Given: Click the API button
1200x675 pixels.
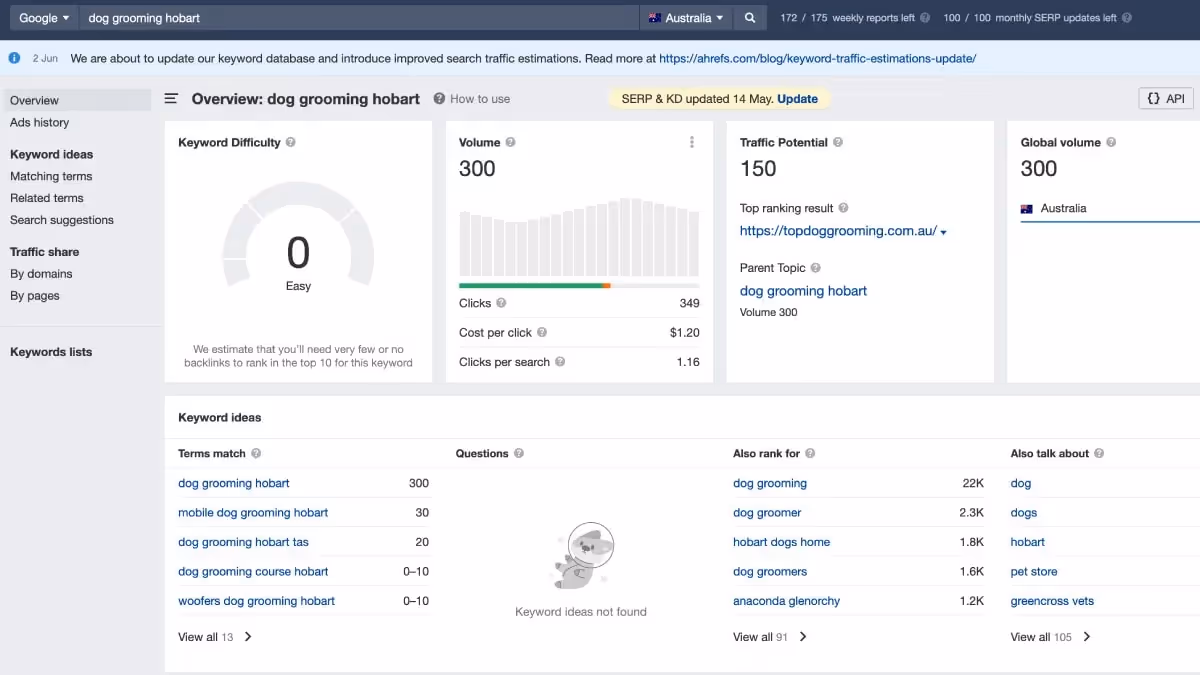Looking at the screenshot, I should [x=1166, y=99].
